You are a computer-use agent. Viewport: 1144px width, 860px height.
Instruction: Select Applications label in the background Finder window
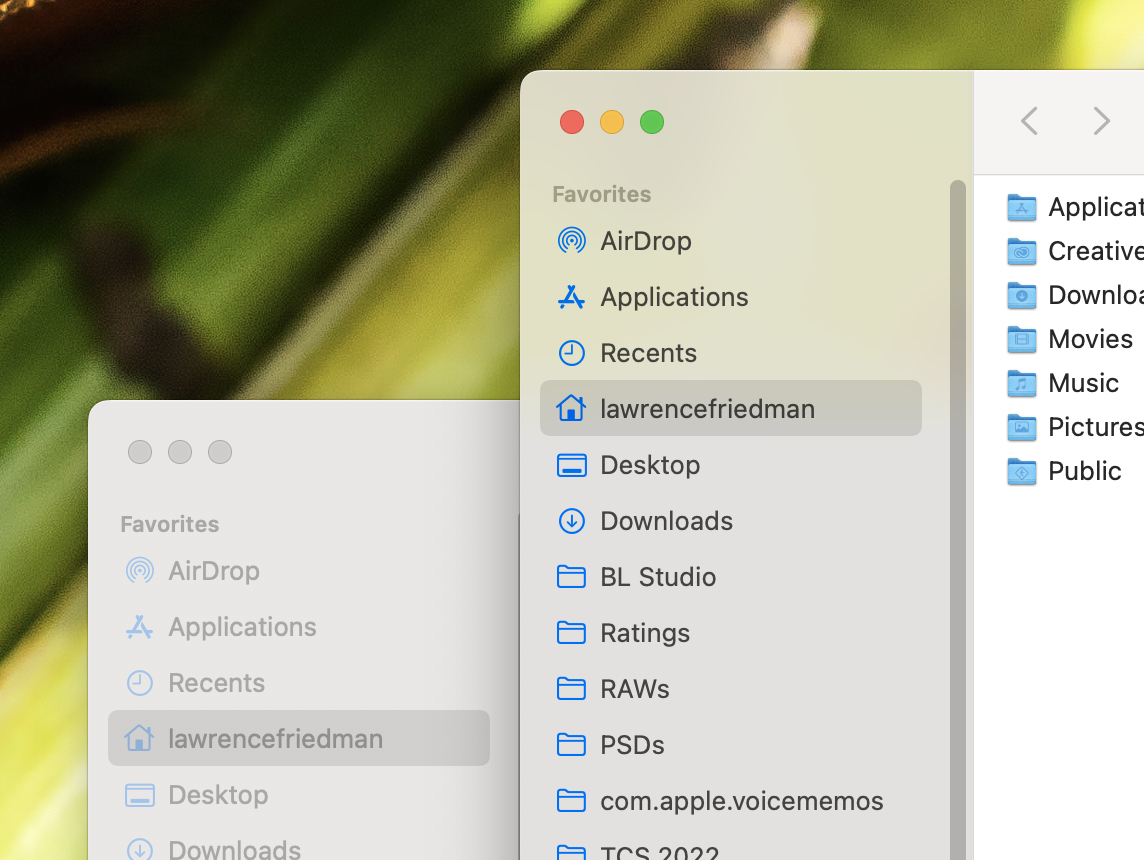242,627
